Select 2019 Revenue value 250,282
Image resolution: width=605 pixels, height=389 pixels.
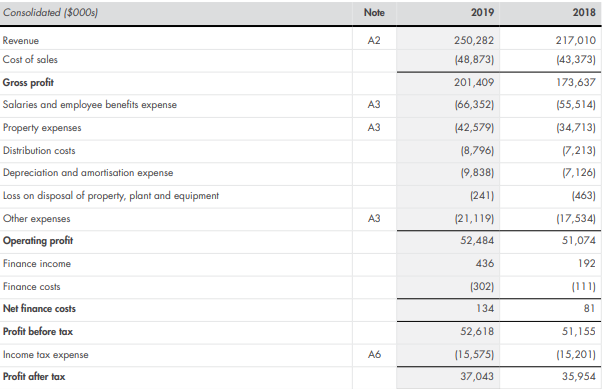(474, 40)
